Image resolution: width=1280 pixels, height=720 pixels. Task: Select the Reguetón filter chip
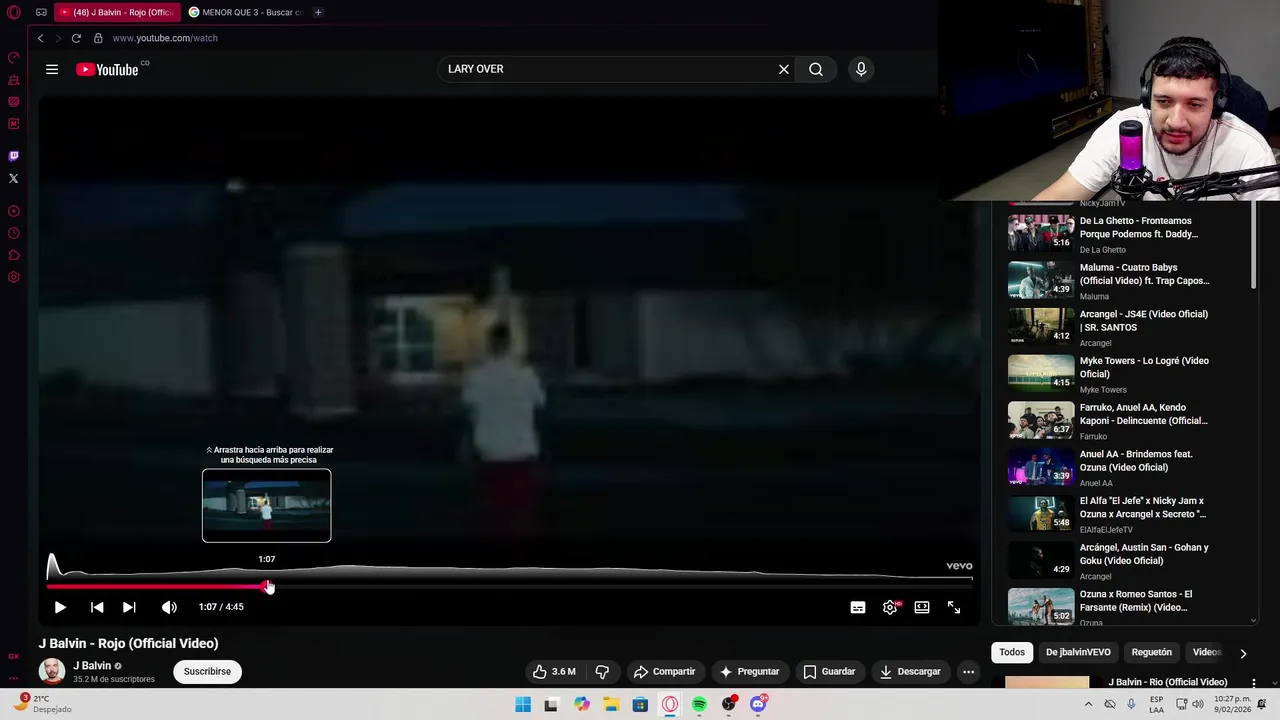click(x=1151, y=653)
